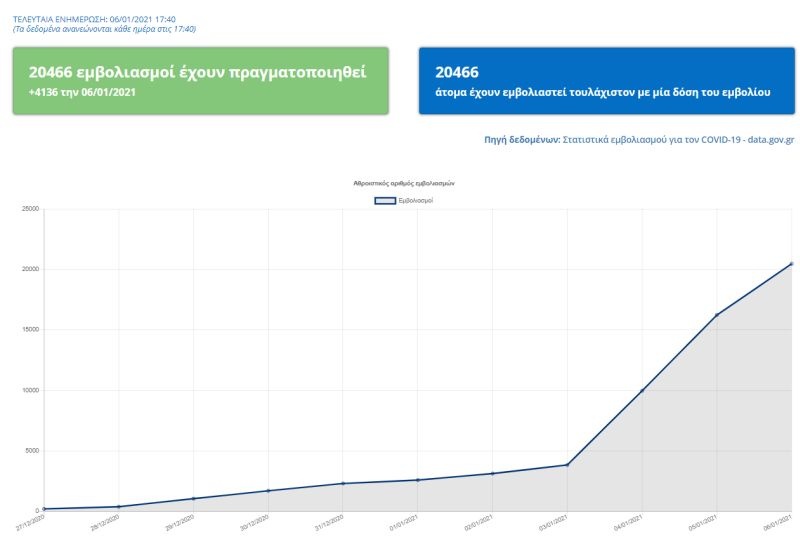The width and height of the screenshot is (800, 551).
Task: Select the chart data point for 04/01/2021
Action: 642,390
